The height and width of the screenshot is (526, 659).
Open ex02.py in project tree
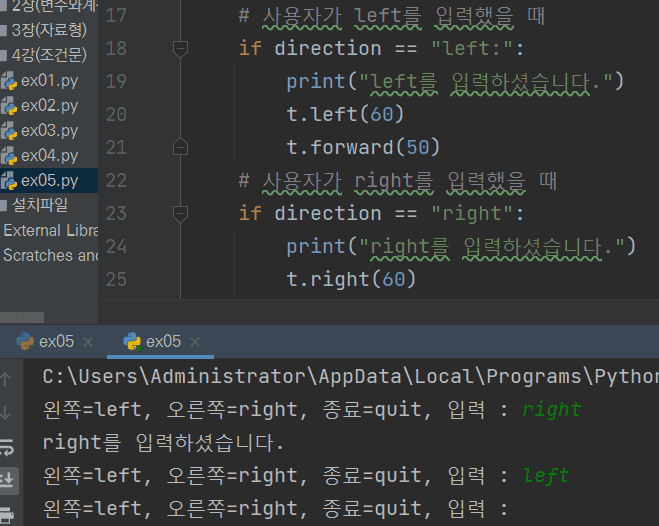50,106
